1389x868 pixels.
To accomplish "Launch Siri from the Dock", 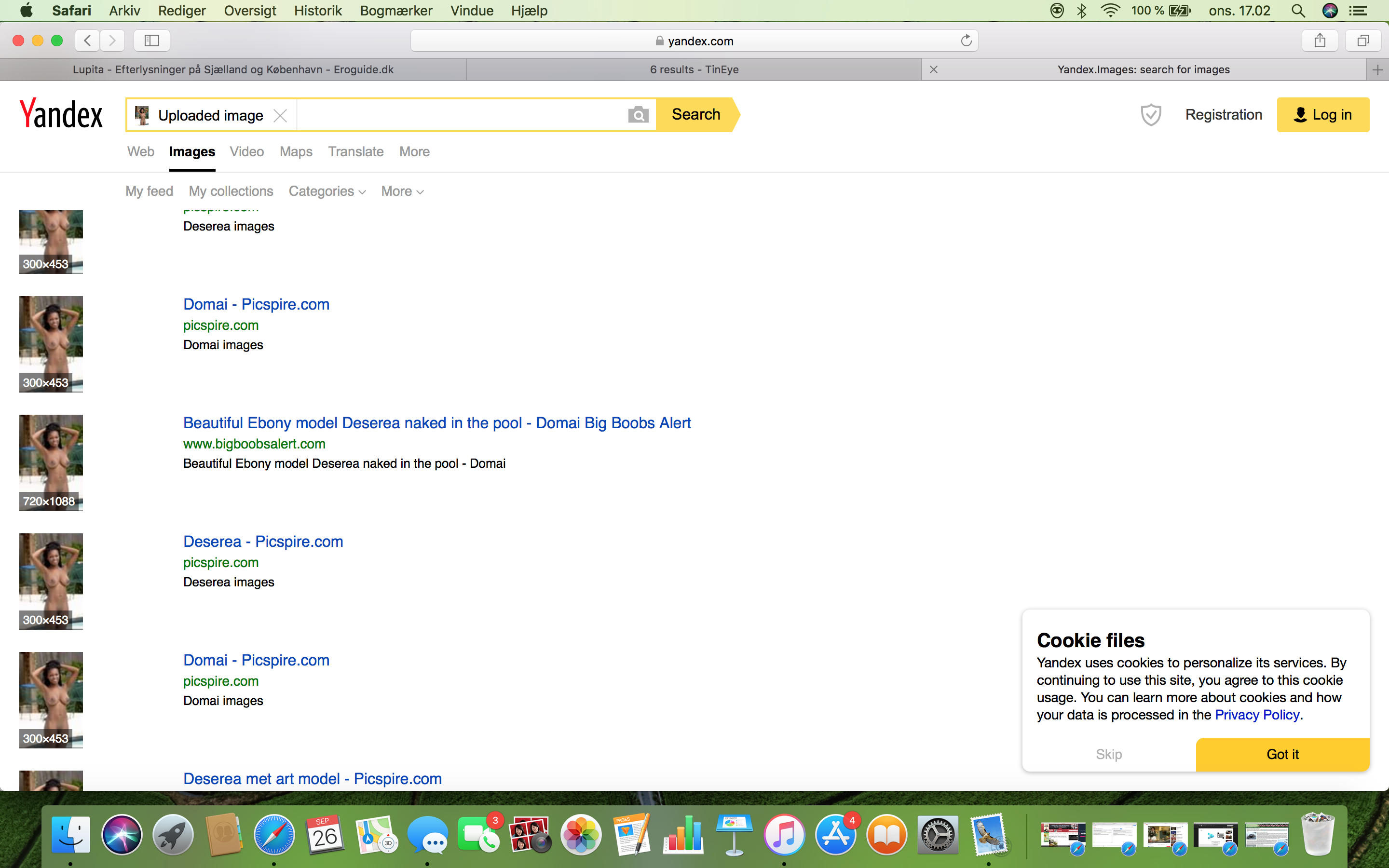I will click(122, 834).
